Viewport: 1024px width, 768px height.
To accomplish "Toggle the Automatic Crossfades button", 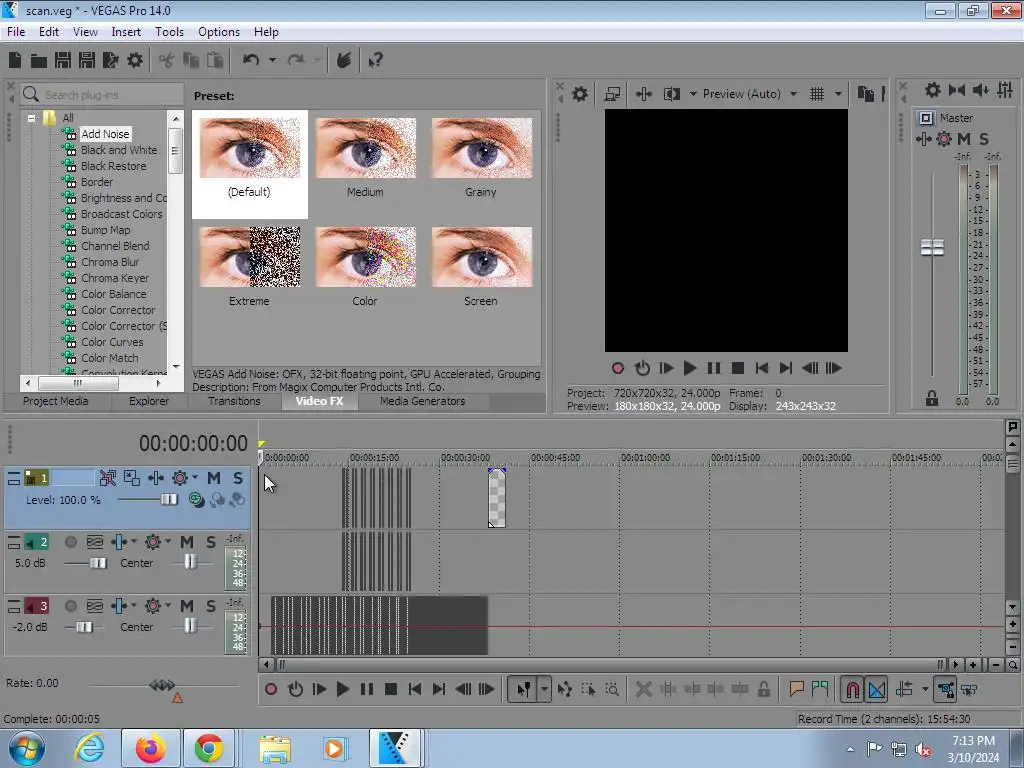I will (877, 689).
